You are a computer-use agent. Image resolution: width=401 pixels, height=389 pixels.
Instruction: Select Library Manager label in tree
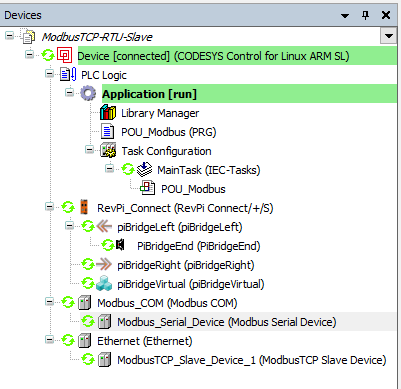(x=160, y=113)
